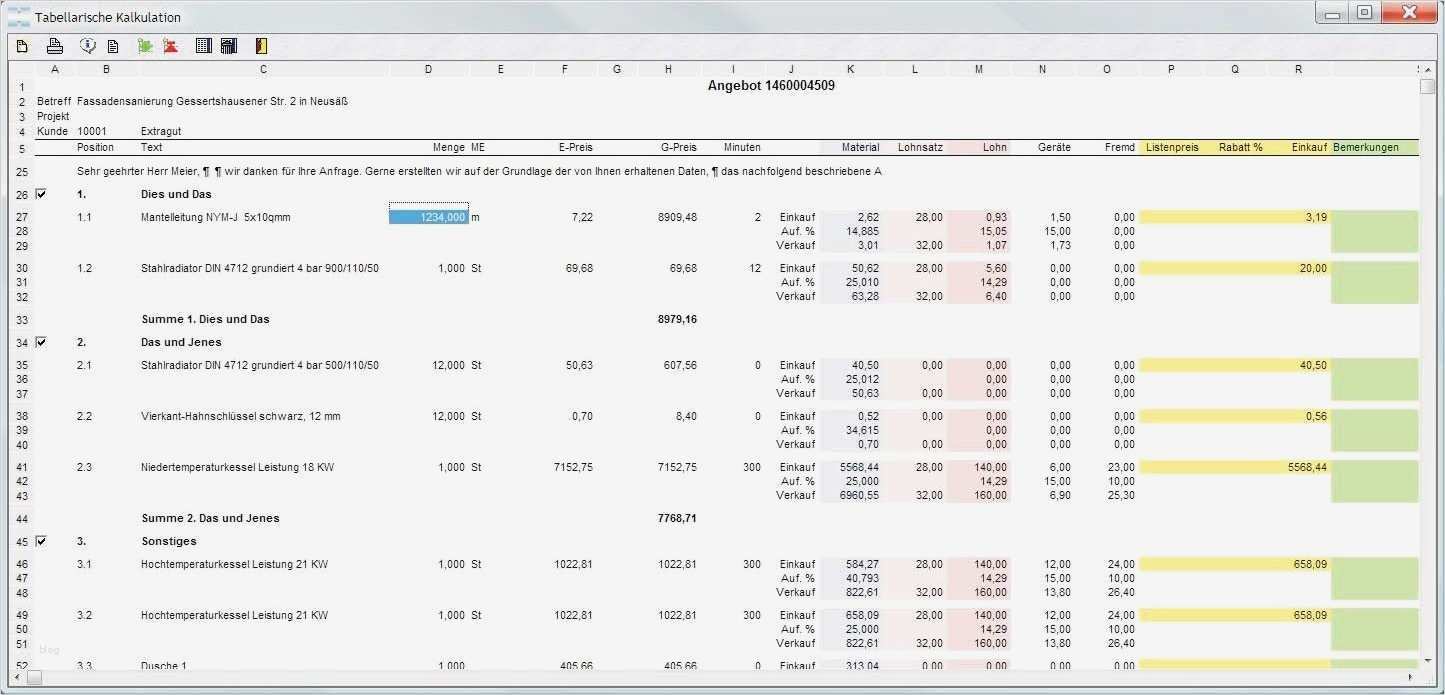Click Material value 6960,55
The width and height of the screenshot is (1445, 695).
click(x=859, y=495)
